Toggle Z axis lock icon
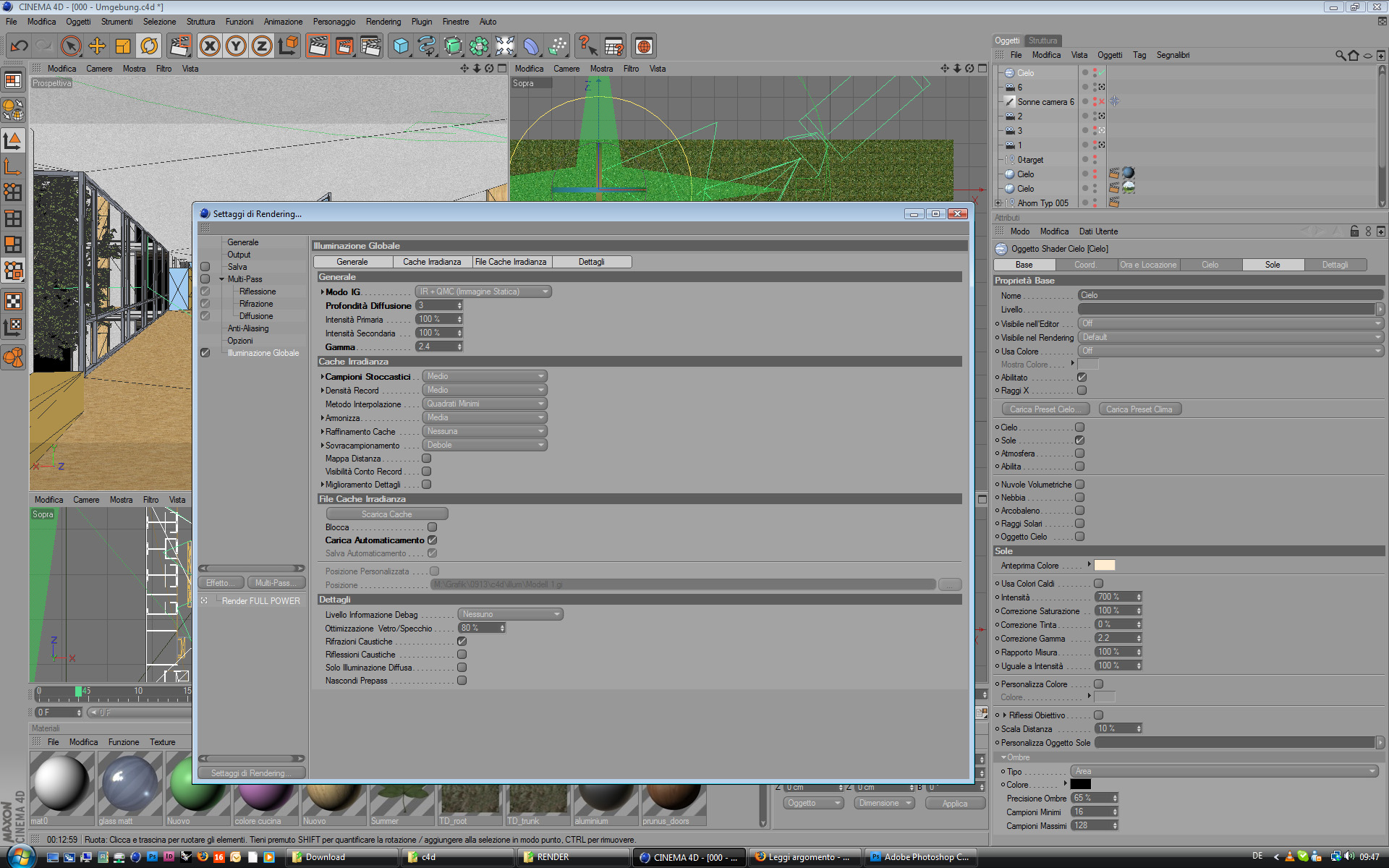The width and height of the screenshot is (1389, 868). 262,46
